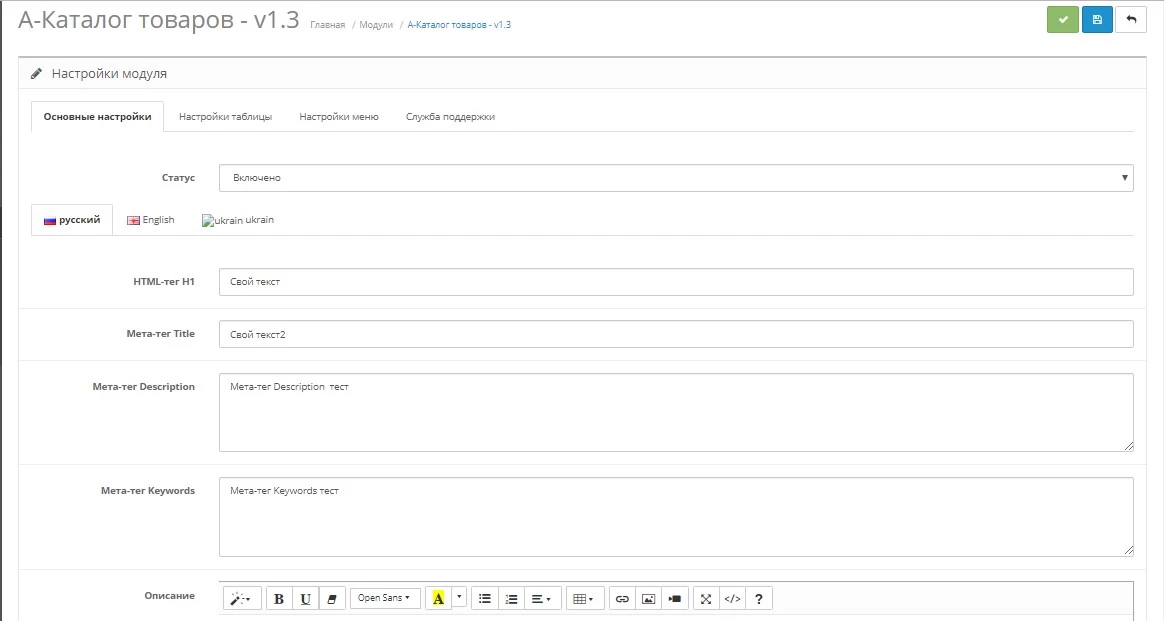Open the Статус dropdown showing Включено

676,178
